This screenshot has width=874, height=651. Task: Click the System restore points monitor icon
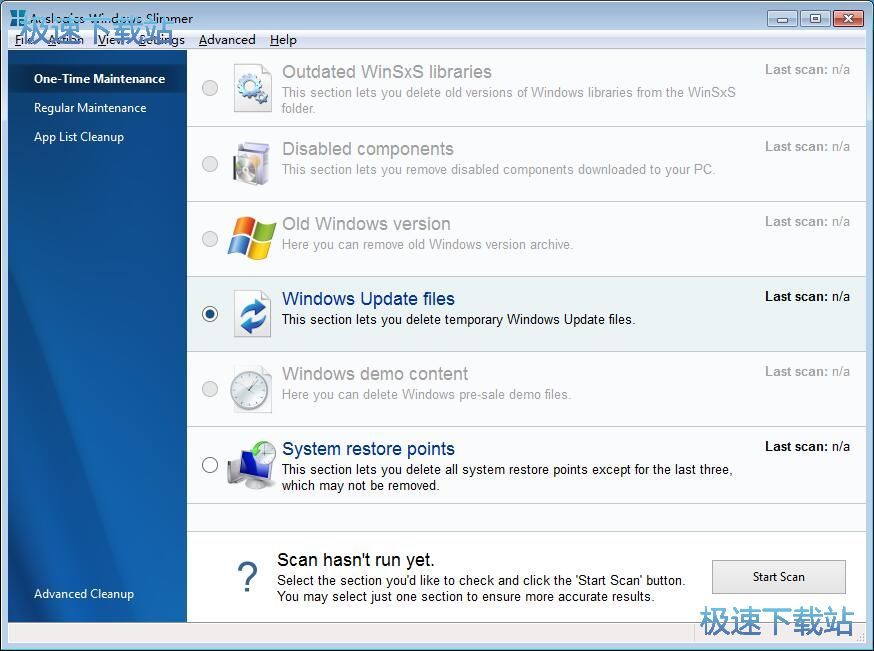coord(251,465)
